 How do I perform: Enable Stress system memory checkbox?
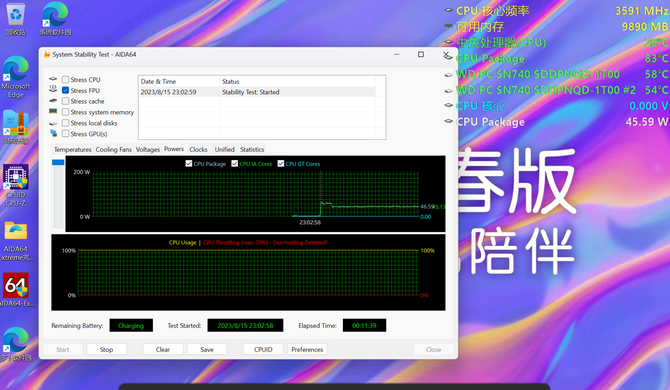[x=65, y=112]
